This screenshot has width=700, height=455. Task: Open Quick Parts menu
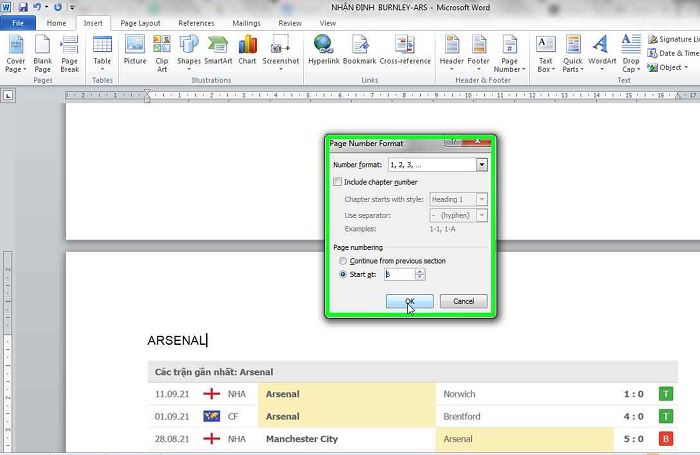tap(573, 54)
